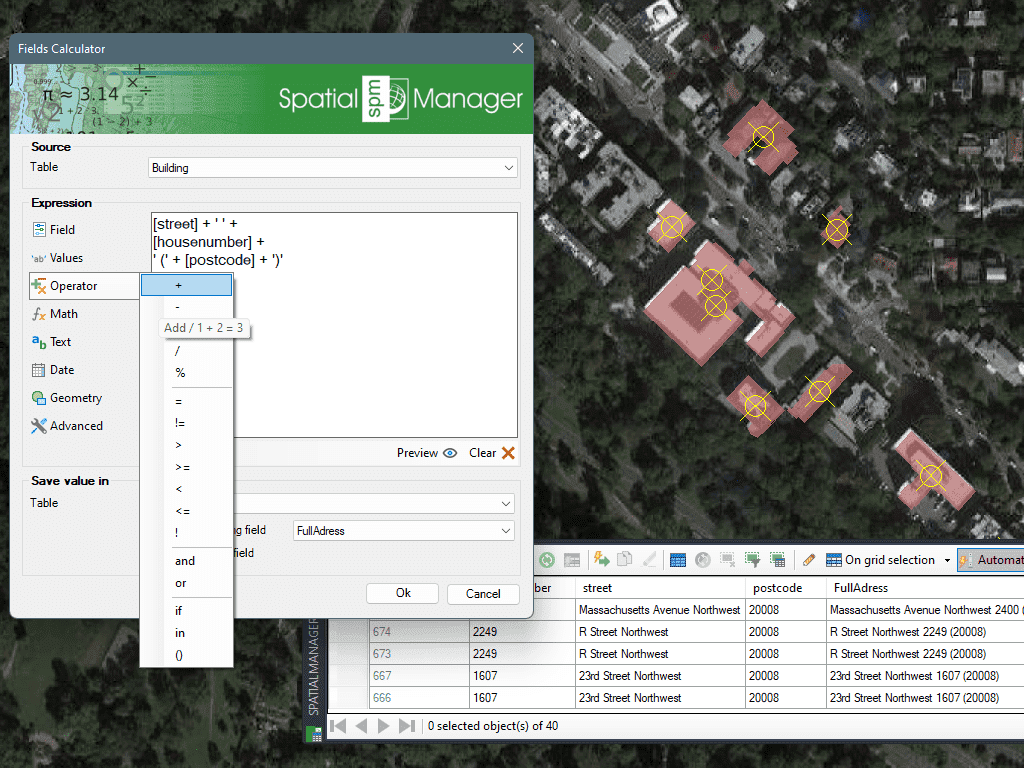The height and width of the screenshot is (768, 1024).
Task: Click street cell 'Massachusetts Avenue Northwest'
Action: tap(660, 610)
